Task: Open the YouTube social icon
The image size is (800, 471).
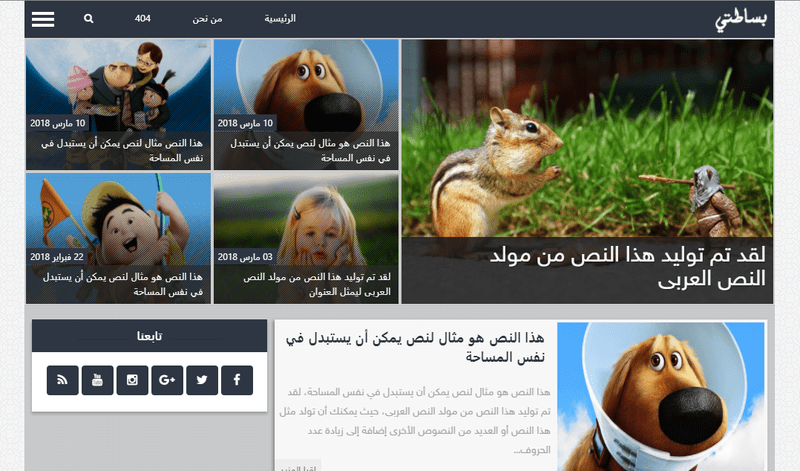Action: point(97,380)
